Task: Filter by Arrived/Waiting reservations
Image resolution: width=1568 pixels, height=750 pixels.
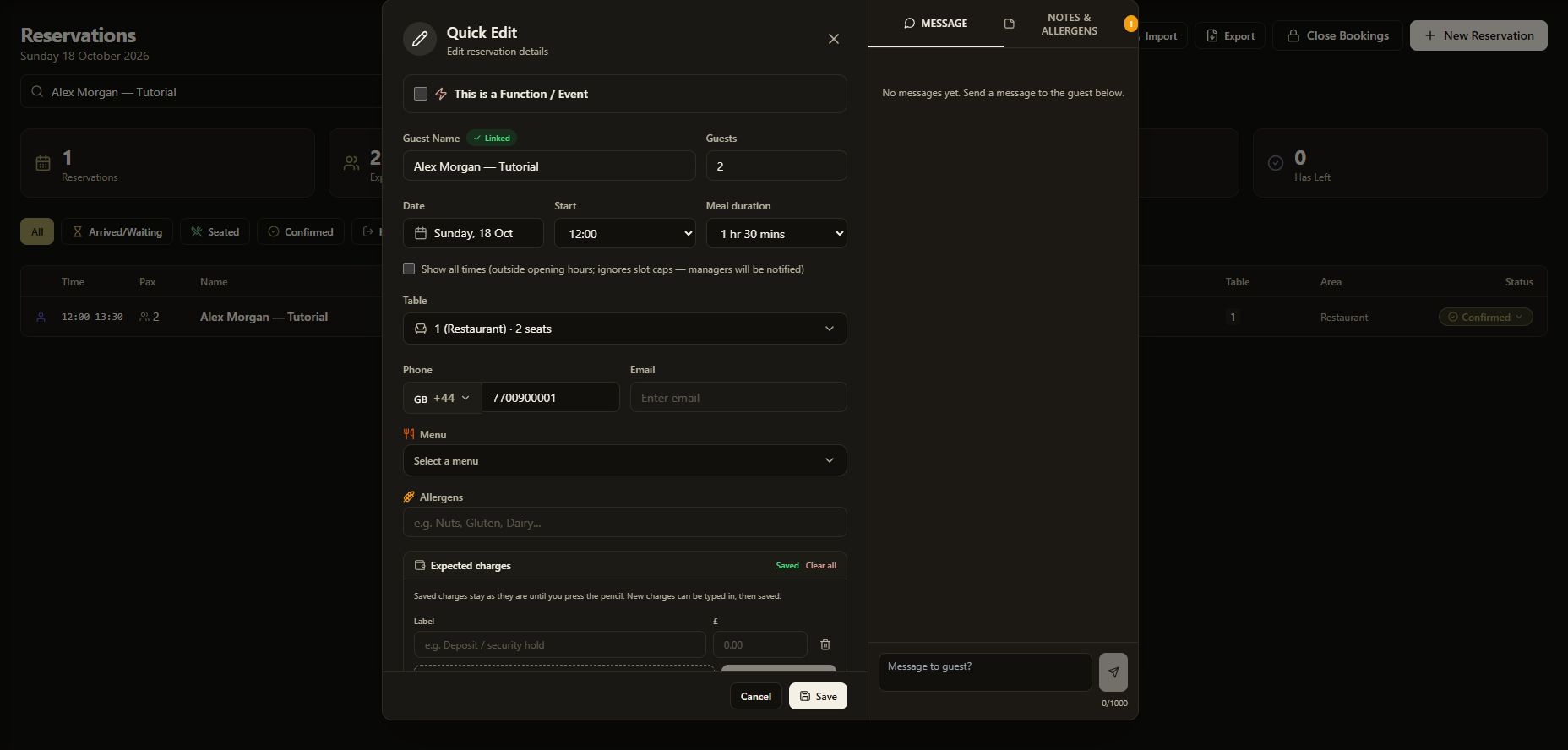Action: tap(117, 231)
